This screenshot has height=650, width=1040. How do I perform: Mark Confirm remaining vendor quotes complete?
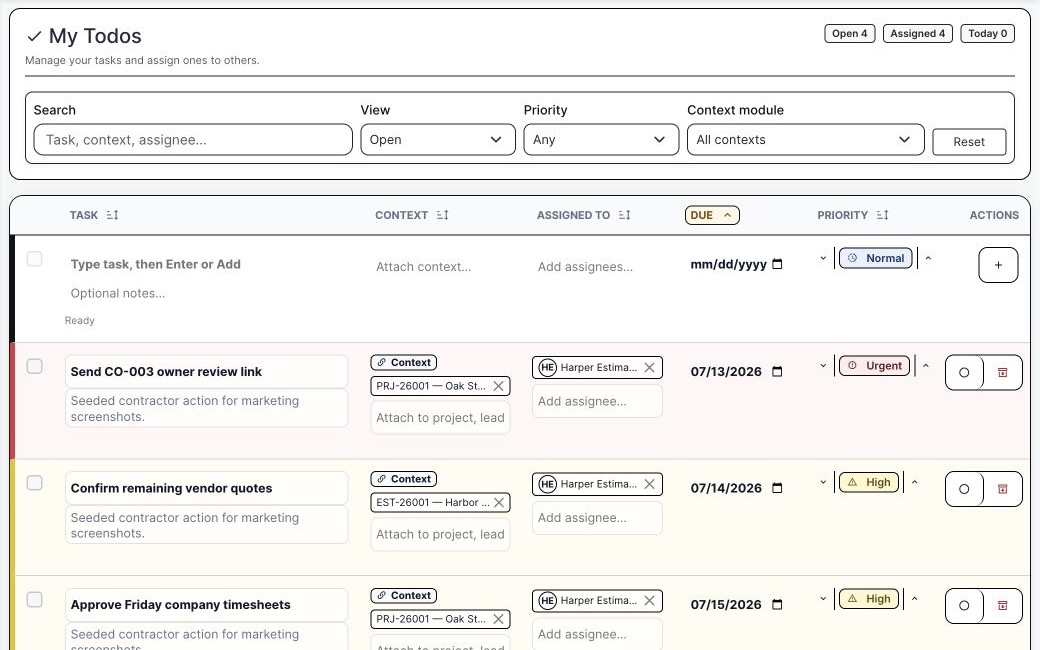(964, 489)
